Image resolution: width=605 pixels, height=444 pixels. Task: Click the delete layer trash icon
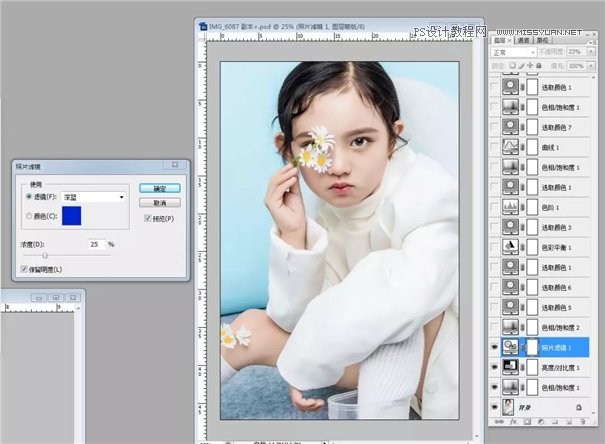point(585,424)
